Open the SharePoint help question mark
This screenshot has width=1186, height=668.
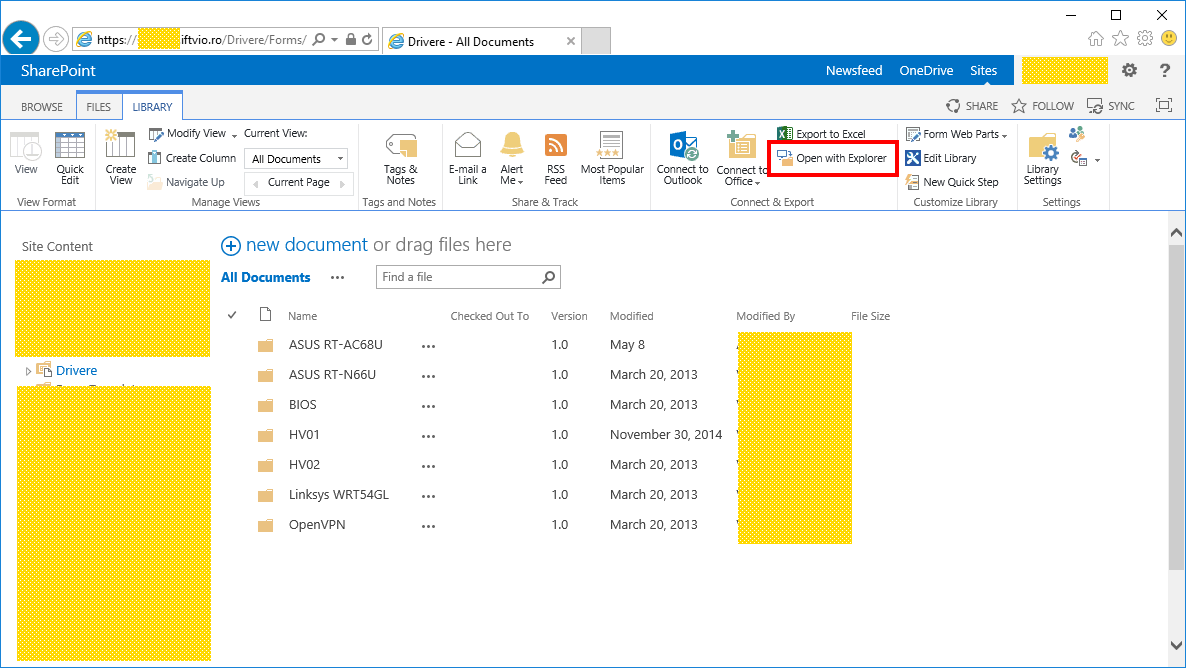(1165, 70)
